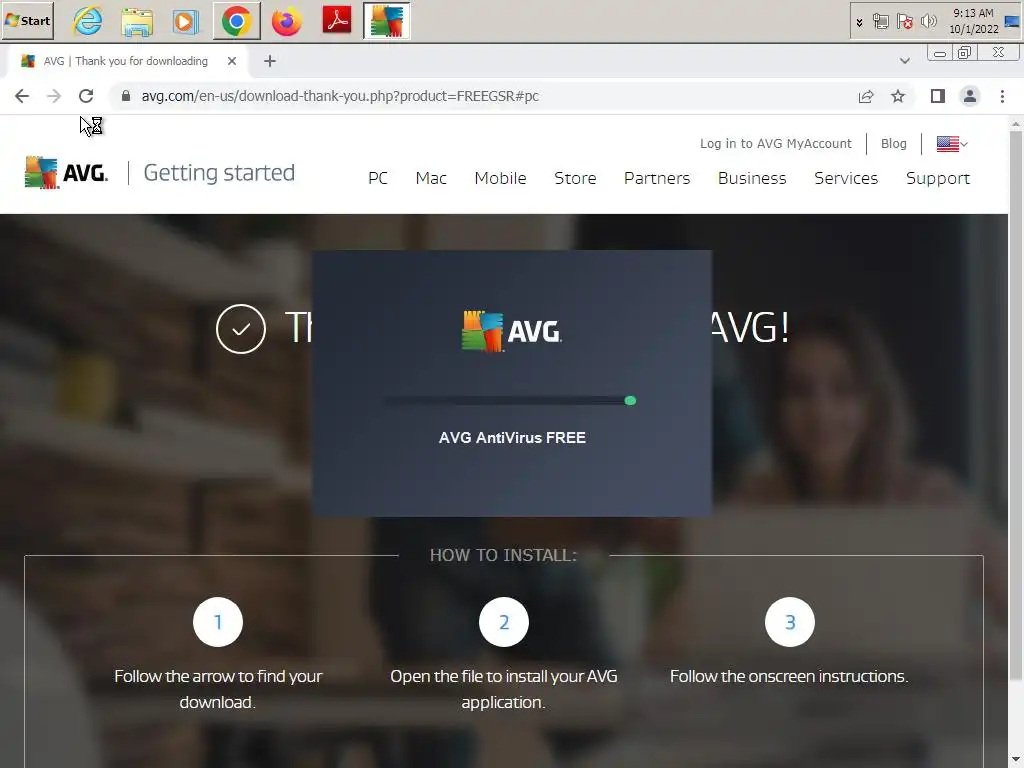Click the installer progress bar
The width and height of the screenshot is (1024, 768).
pyautogui.click(x=511, y=400)
